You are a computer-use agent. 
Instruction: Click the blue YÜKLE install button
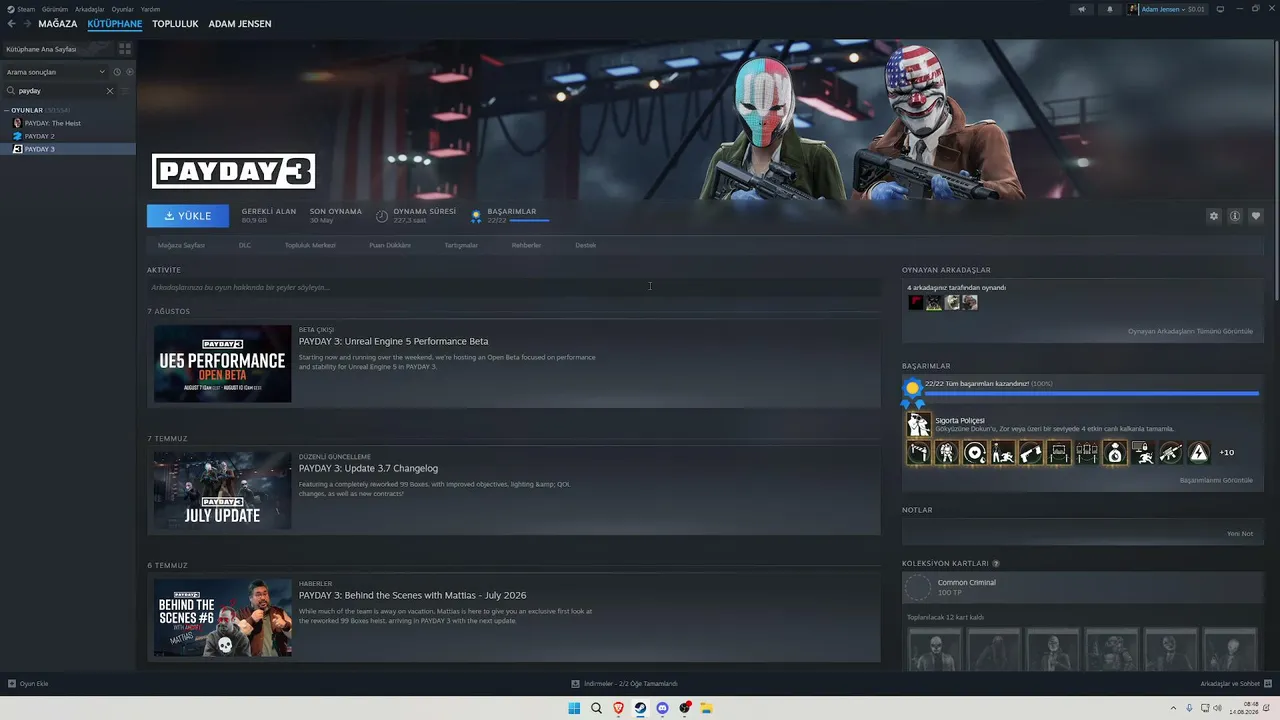(x=187, y=216)
